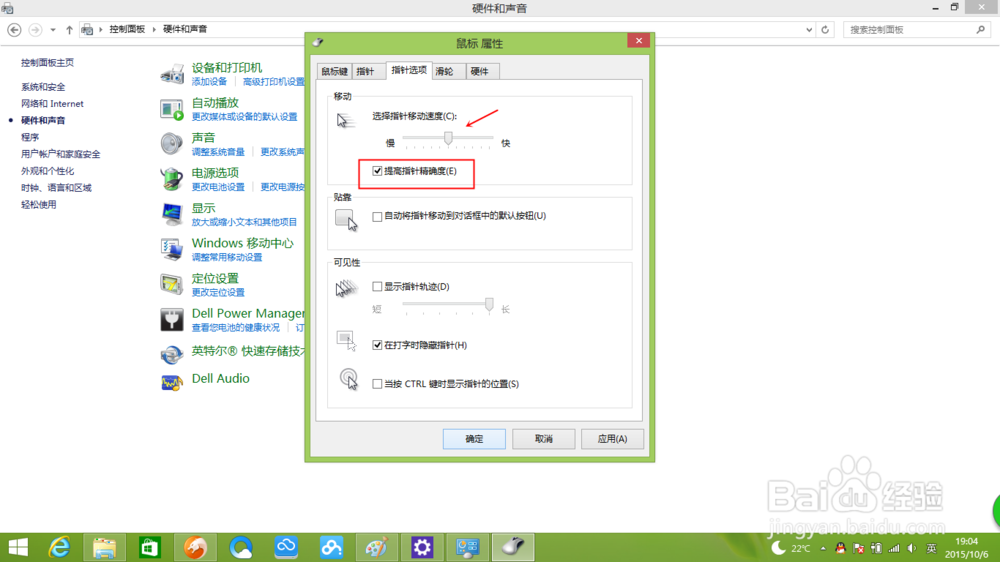Select the 指针选项 tab
The width and height of the screenshot is (1000, 562).
click(409, 70)
